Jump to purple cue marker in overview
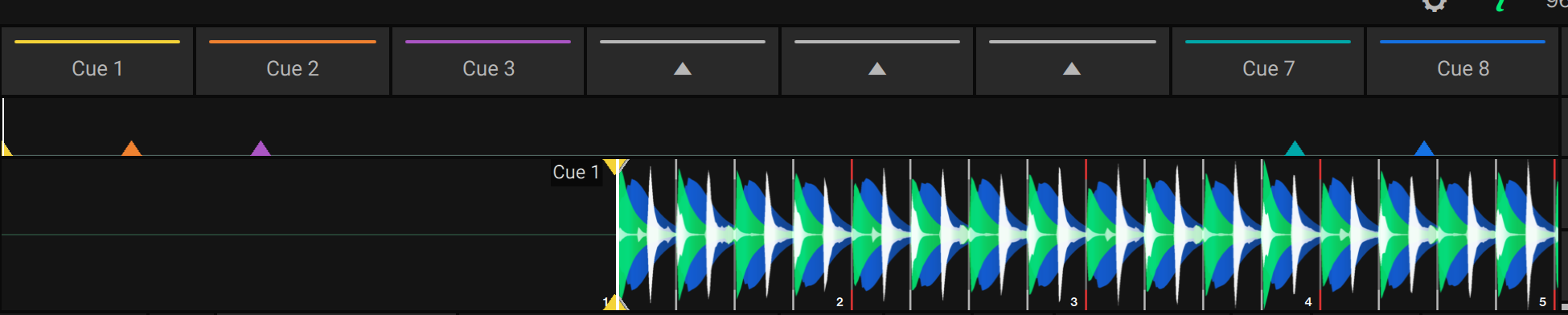The height and width of the screenshot is (315, 1568). [x=261, y=149]
